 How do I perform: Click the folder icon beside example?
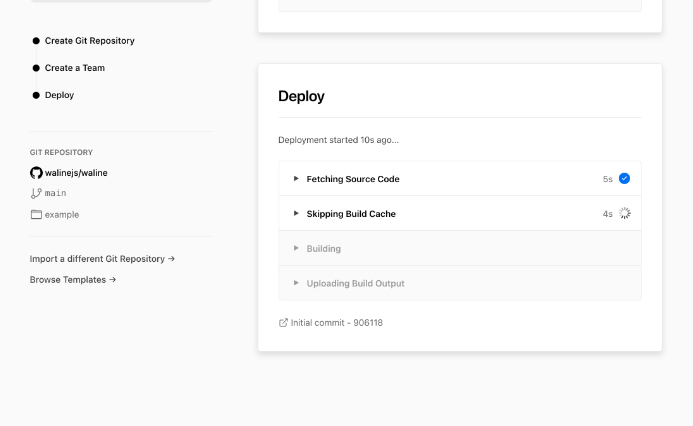pyautogui.click(x=36, y=215)
